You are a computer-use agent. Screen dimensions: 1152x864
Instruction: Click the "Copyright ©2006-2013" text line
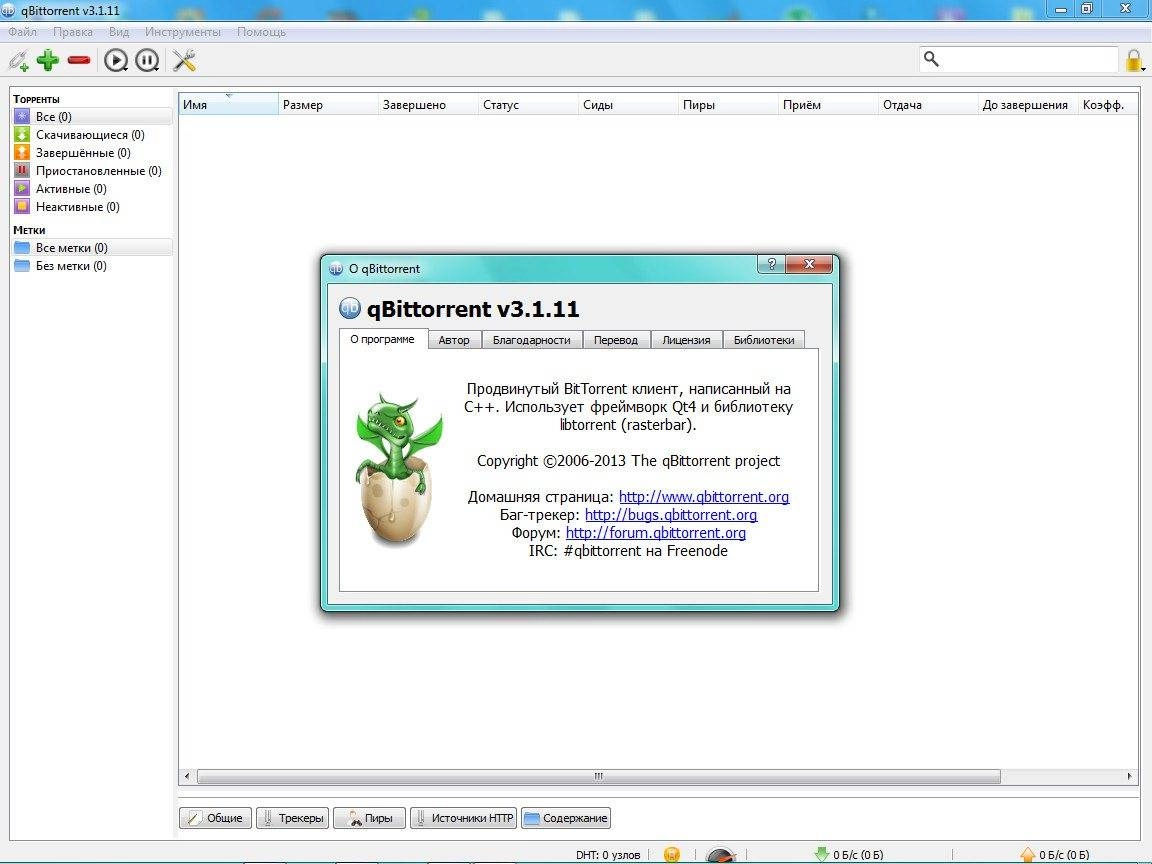[628, 461]
